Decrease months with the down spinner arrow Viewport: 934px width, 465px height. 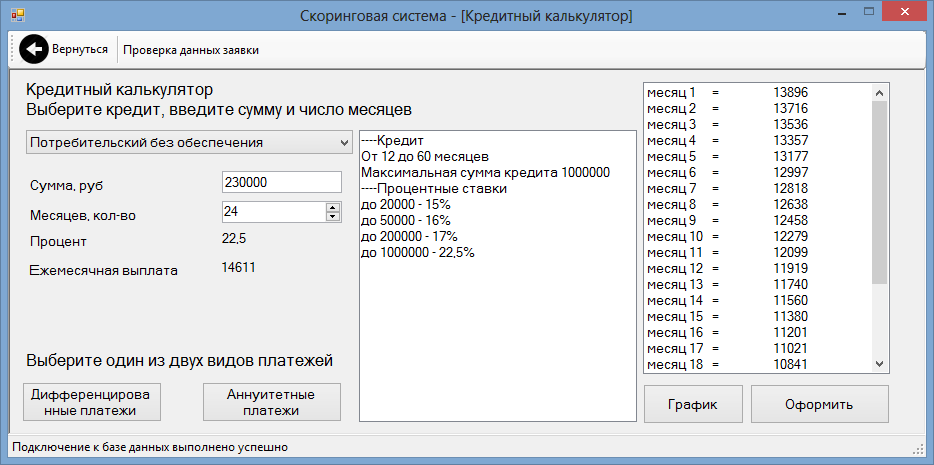[x=334, y=216]
